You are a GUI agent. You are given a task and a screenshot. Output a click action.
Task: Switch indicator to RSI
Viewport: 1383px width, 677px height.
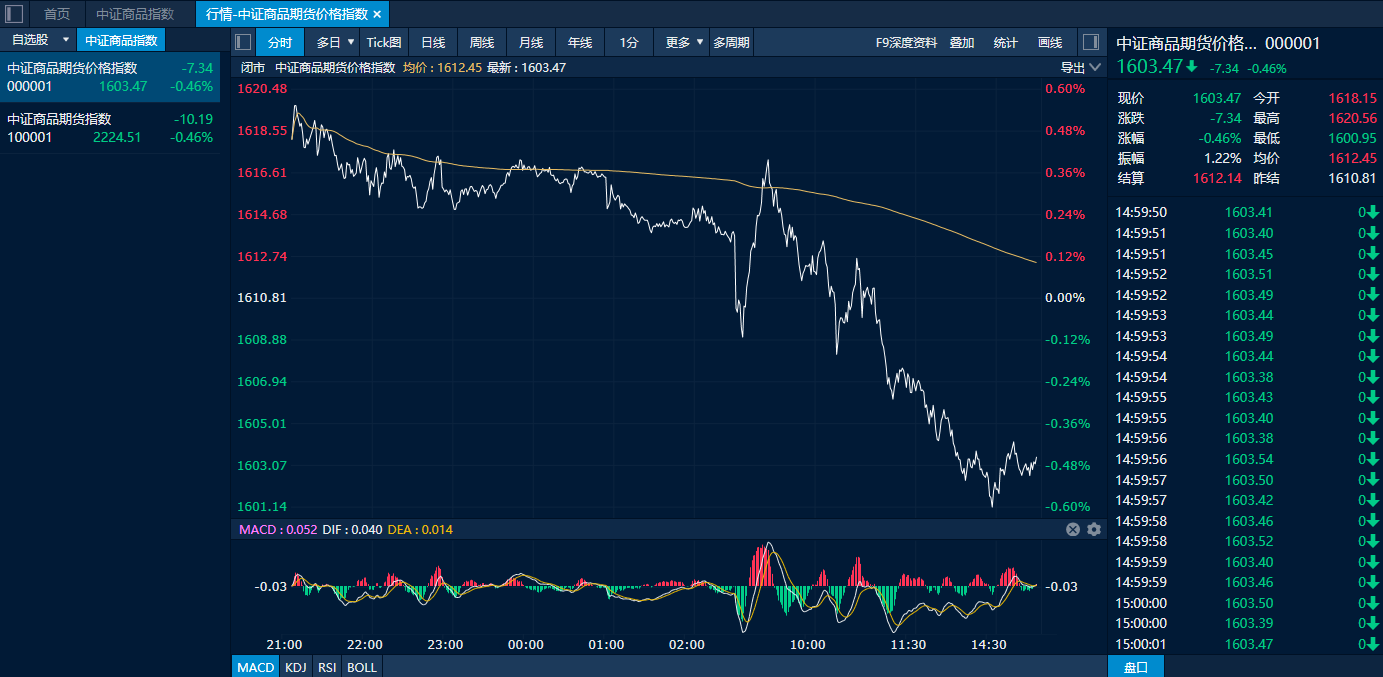(326, 667)
